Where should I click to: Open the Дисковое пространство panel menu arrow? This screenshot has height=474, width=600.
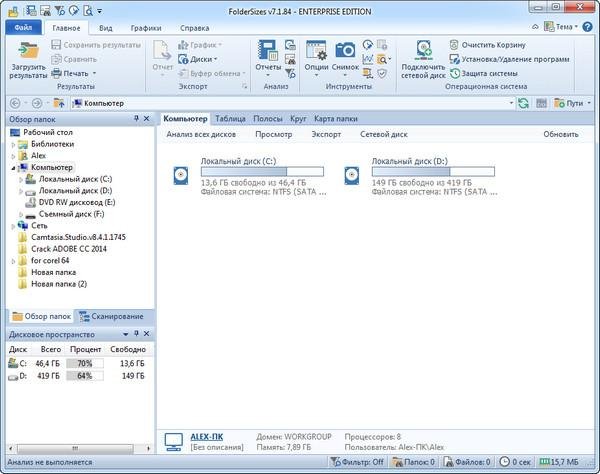(126, 334)
